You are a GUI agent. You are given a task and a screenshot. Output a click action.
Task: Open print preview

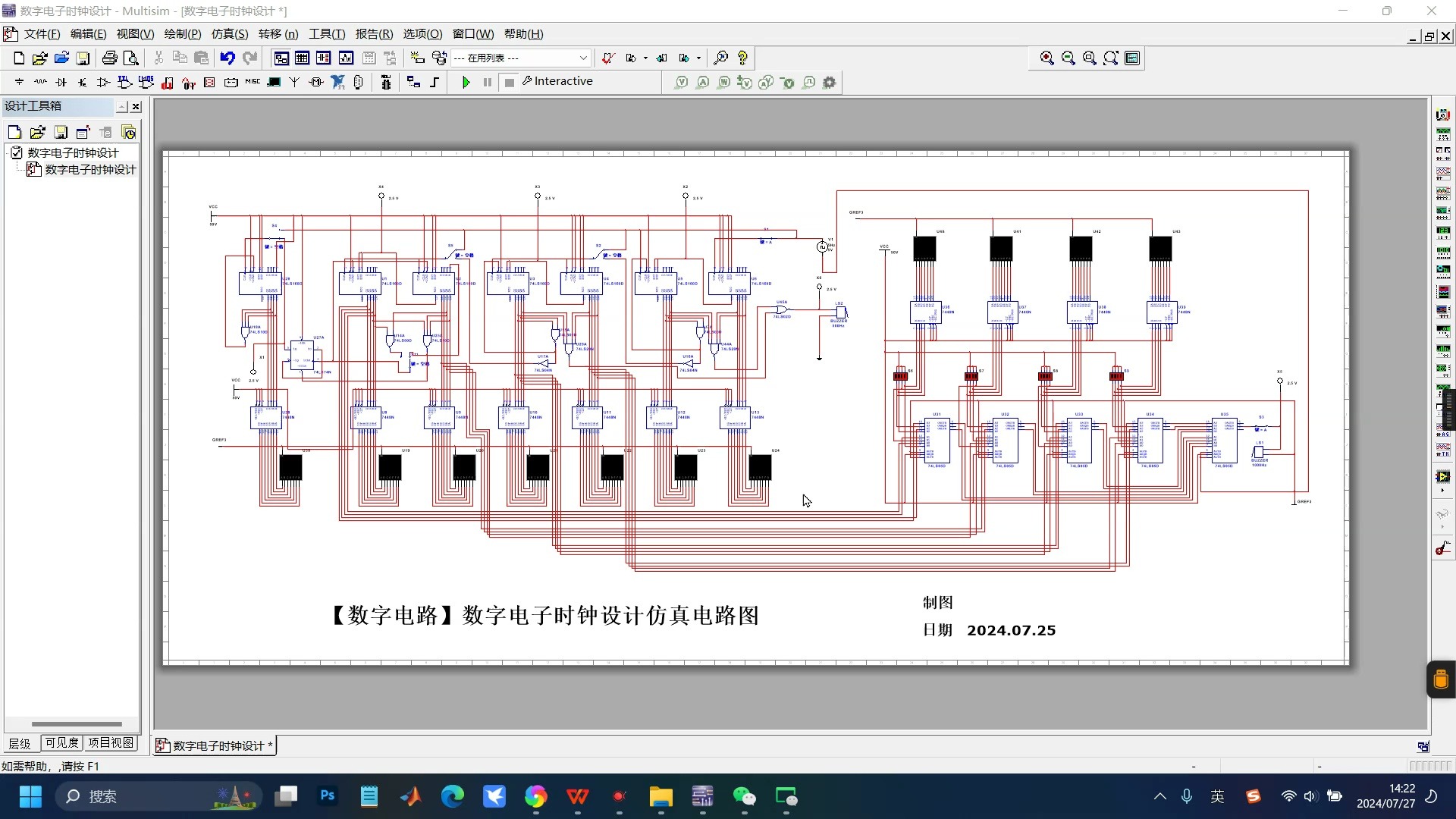[131, 58]
